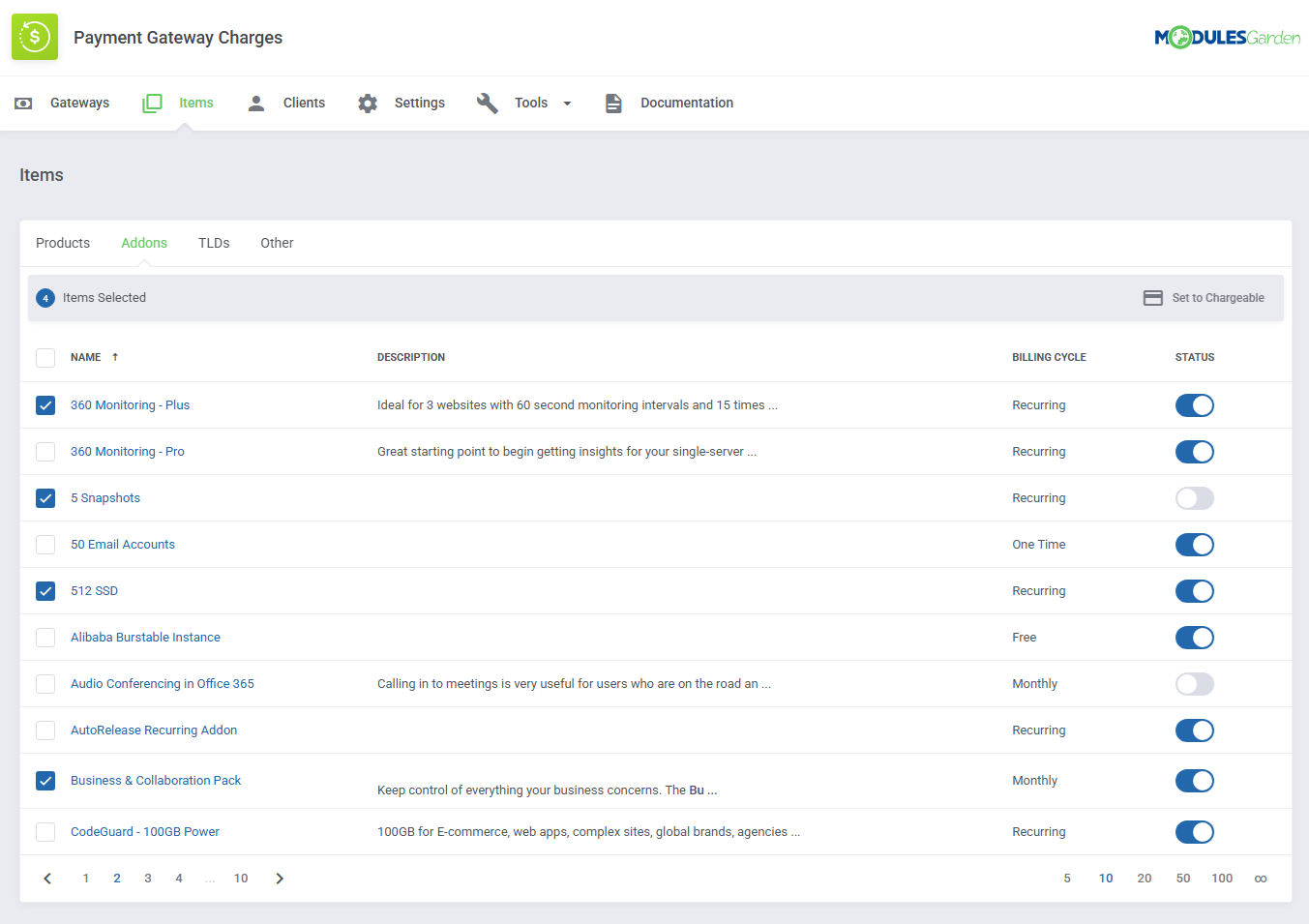
Task: Open the Documentation page icon
Action: pos(613,103)
